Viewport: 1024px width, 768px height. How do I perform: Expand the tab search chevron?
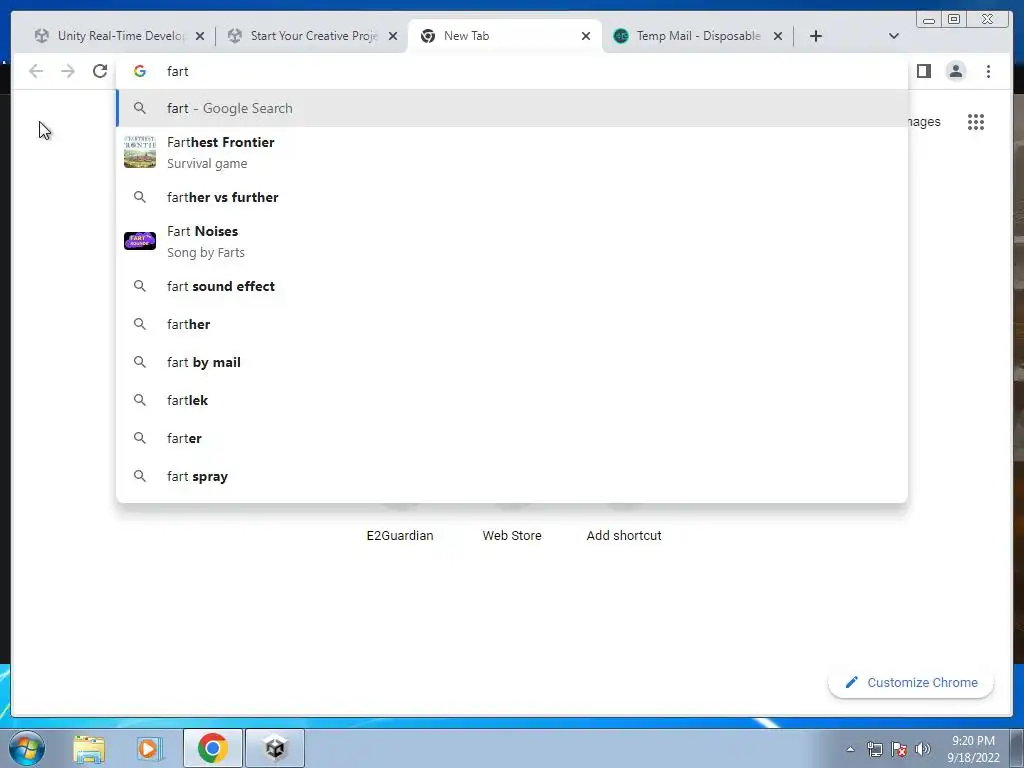894,36
